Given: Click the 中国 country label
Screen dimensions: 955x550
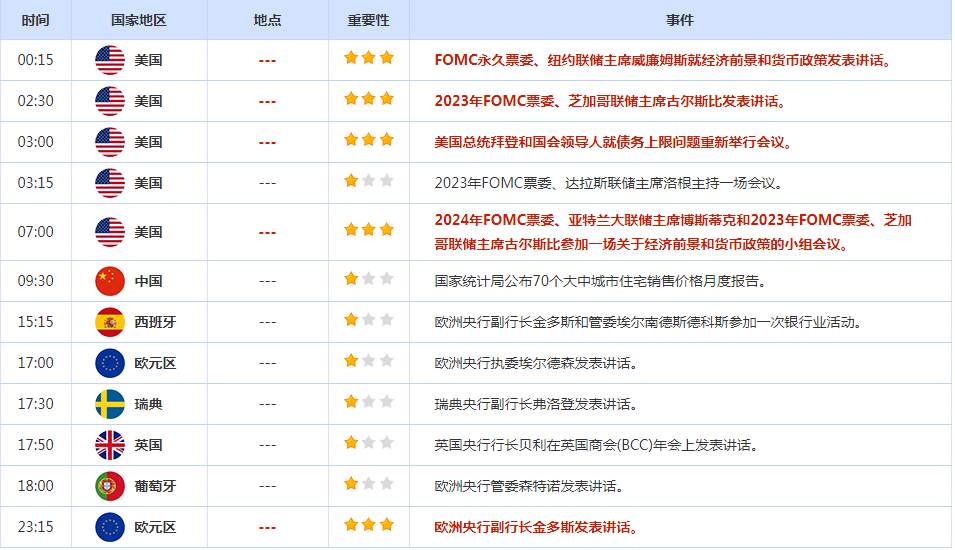Looking at the screenshot, I should [148, 281].
